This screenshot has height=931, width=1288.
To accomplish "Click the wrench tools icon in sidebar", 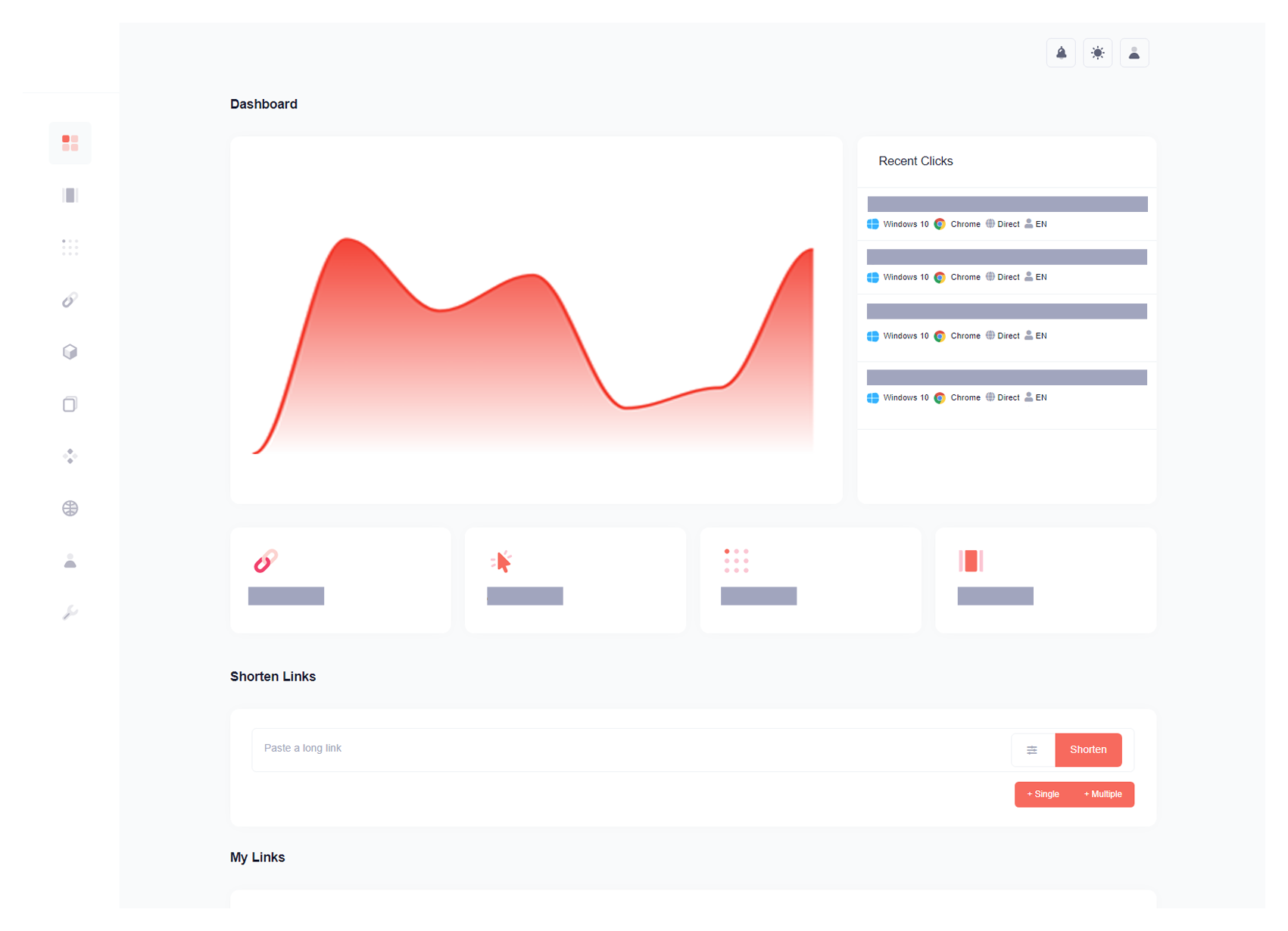I will [70, 612].
